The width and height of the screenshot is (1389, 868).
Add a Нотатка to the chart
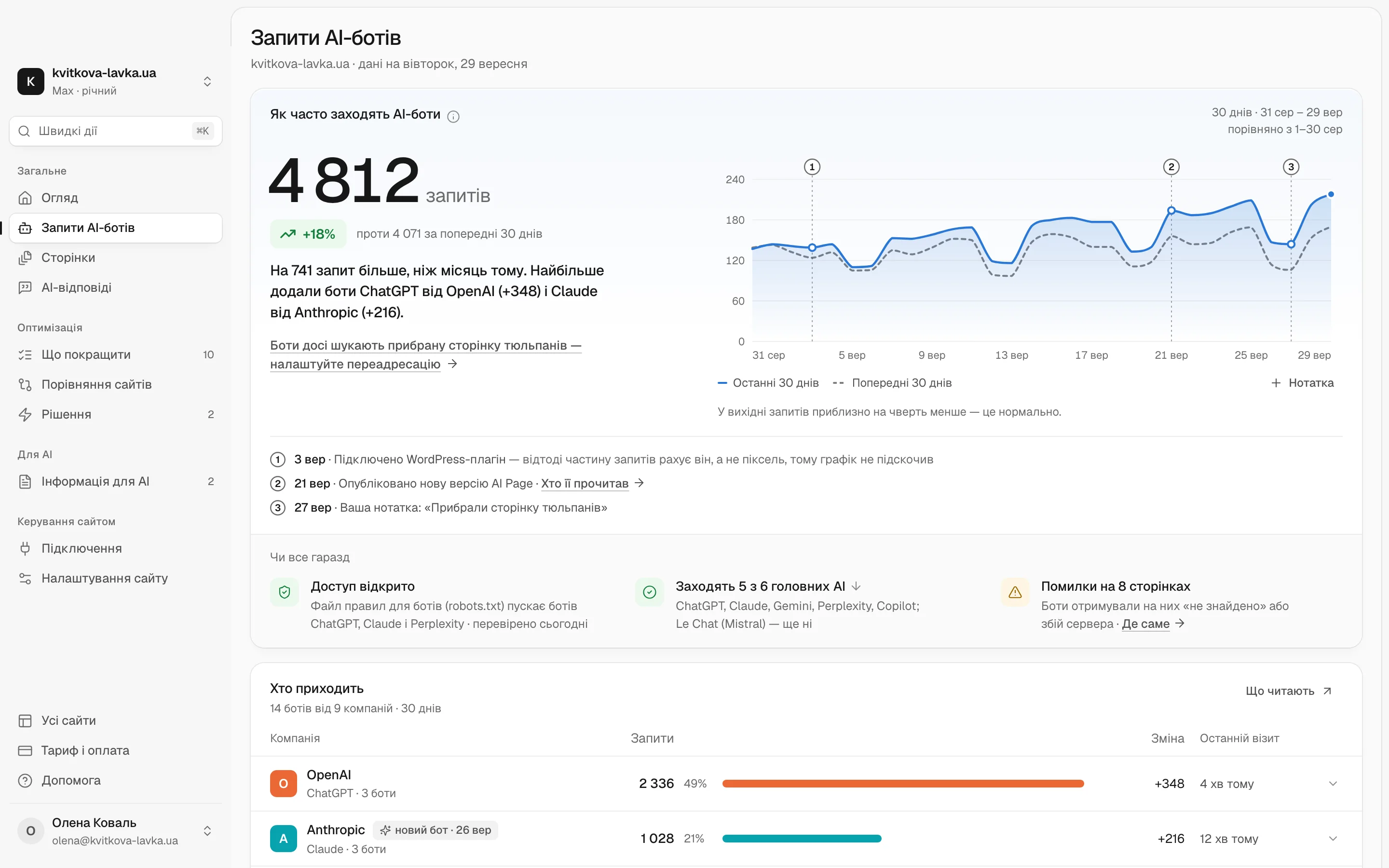tap(1303, 383)
